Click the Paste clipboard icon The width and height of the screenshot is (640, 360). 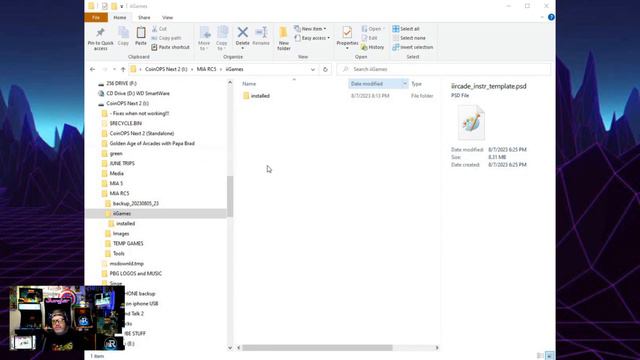pos(141,33)
